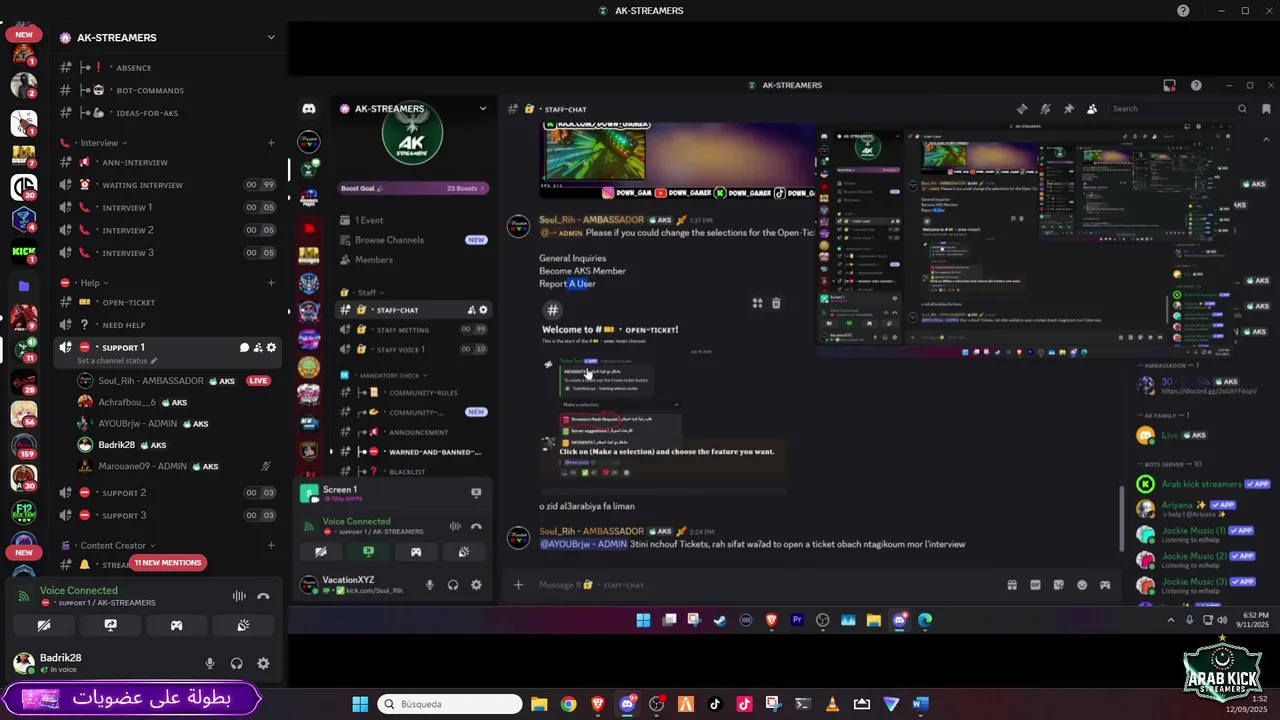Click the Búsqueda taskbar search box
The width and height of the screenshot is (1280, 720).
point(450,704)
